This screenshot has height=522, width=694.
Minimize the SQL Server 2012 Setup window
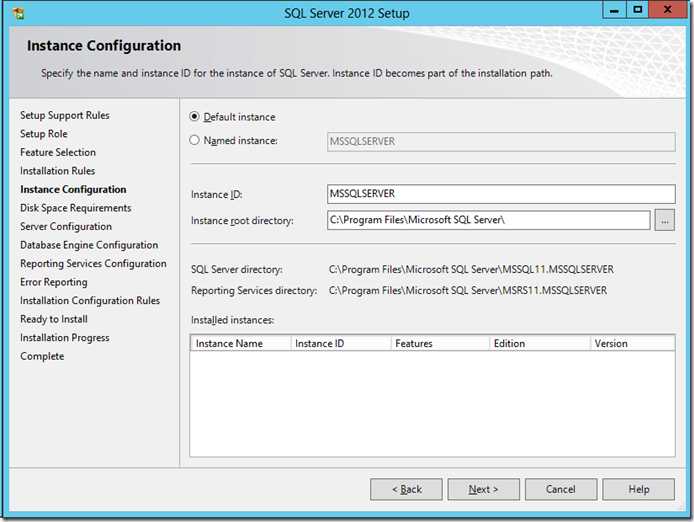click(614, 10)
